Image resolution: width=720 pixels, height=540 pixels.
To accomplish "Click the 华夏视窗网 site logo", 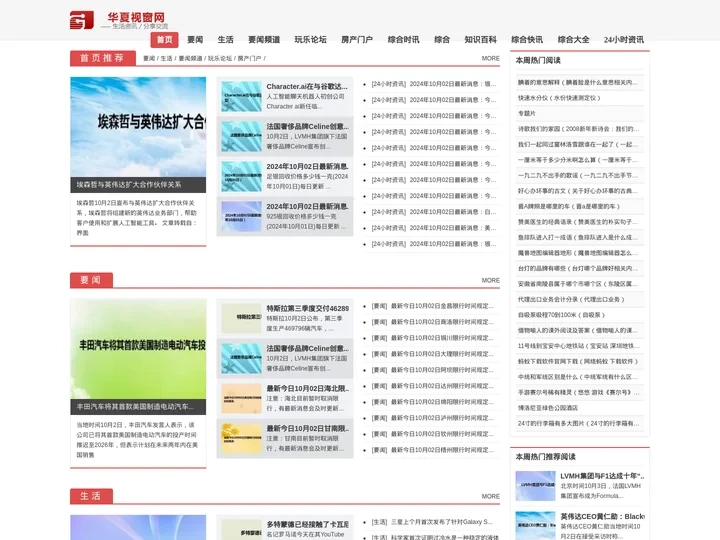I will point(119,20).
